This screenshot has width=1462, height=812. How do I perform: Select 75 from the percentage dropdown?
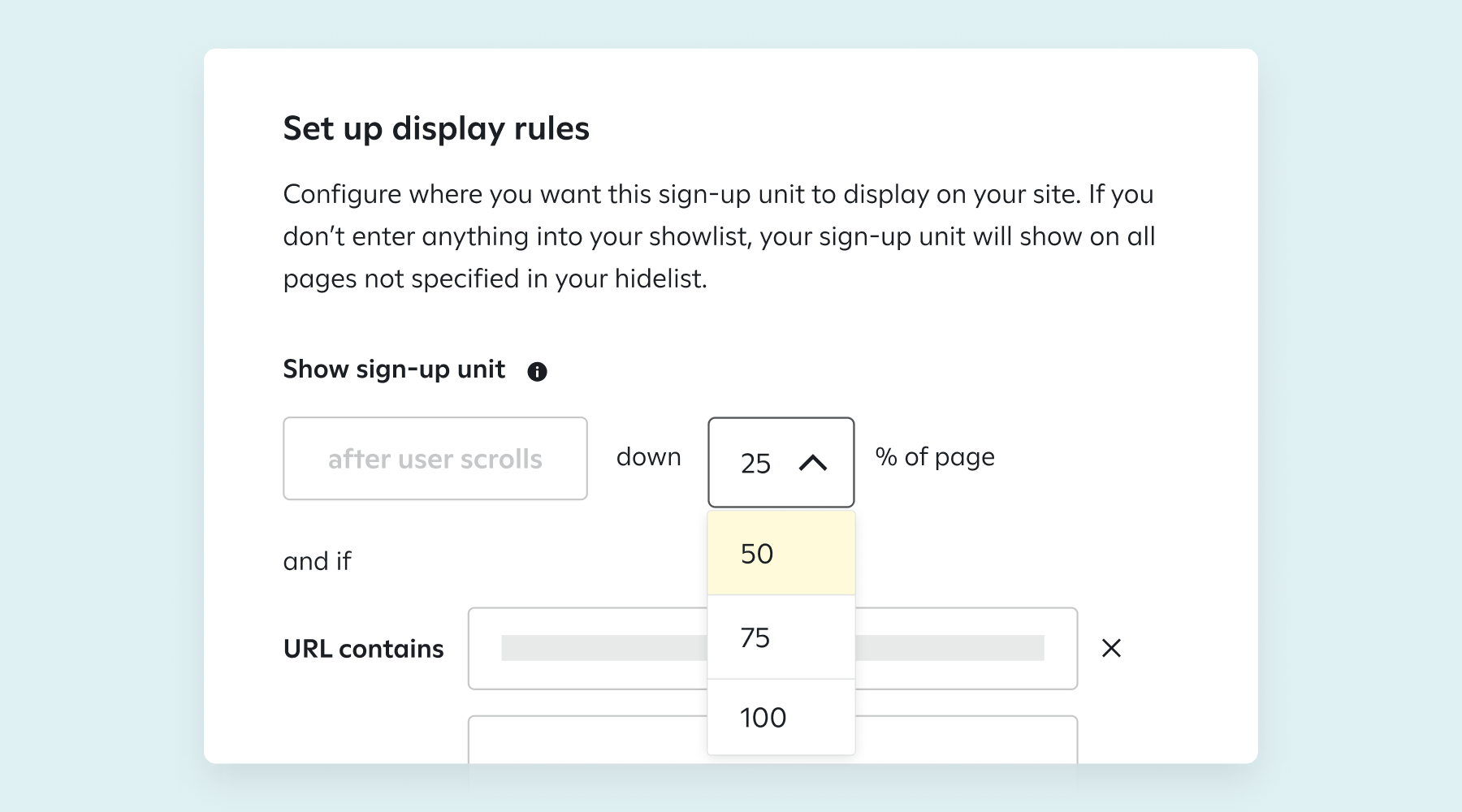[x=781, y=637]
